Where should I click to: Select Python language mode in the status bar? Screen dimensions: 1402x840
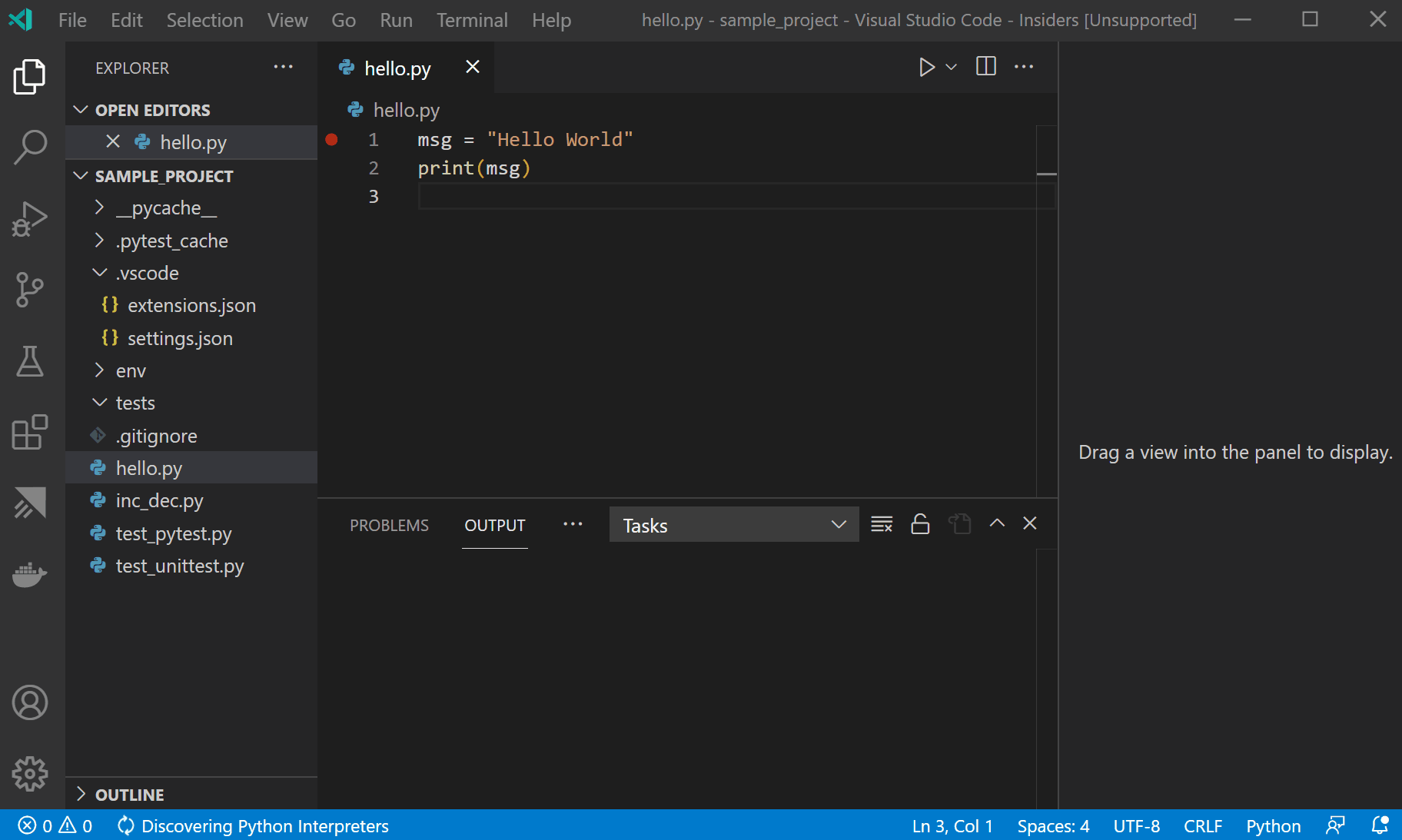(1272, 825)
